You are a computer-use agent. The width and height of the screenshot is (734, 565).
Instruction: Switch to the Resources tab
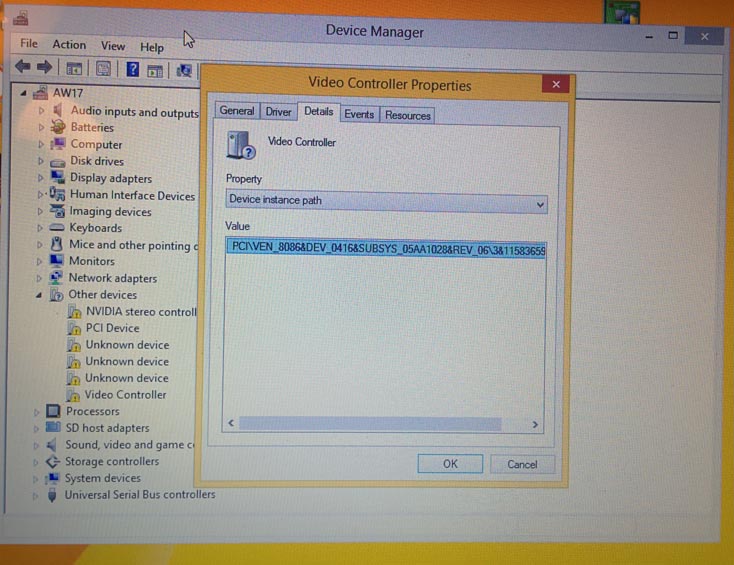pyautogui.click(x=408, y=115)
